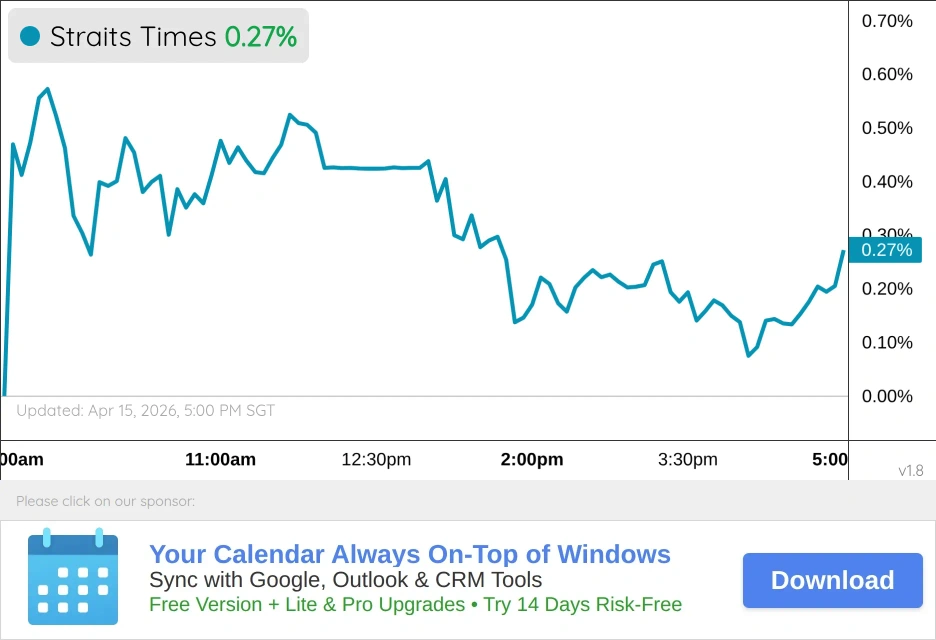The height and width of the screenshot is (640, 936).
Task: Click the 0.50% y-axis label
Action: click(887, 128)
